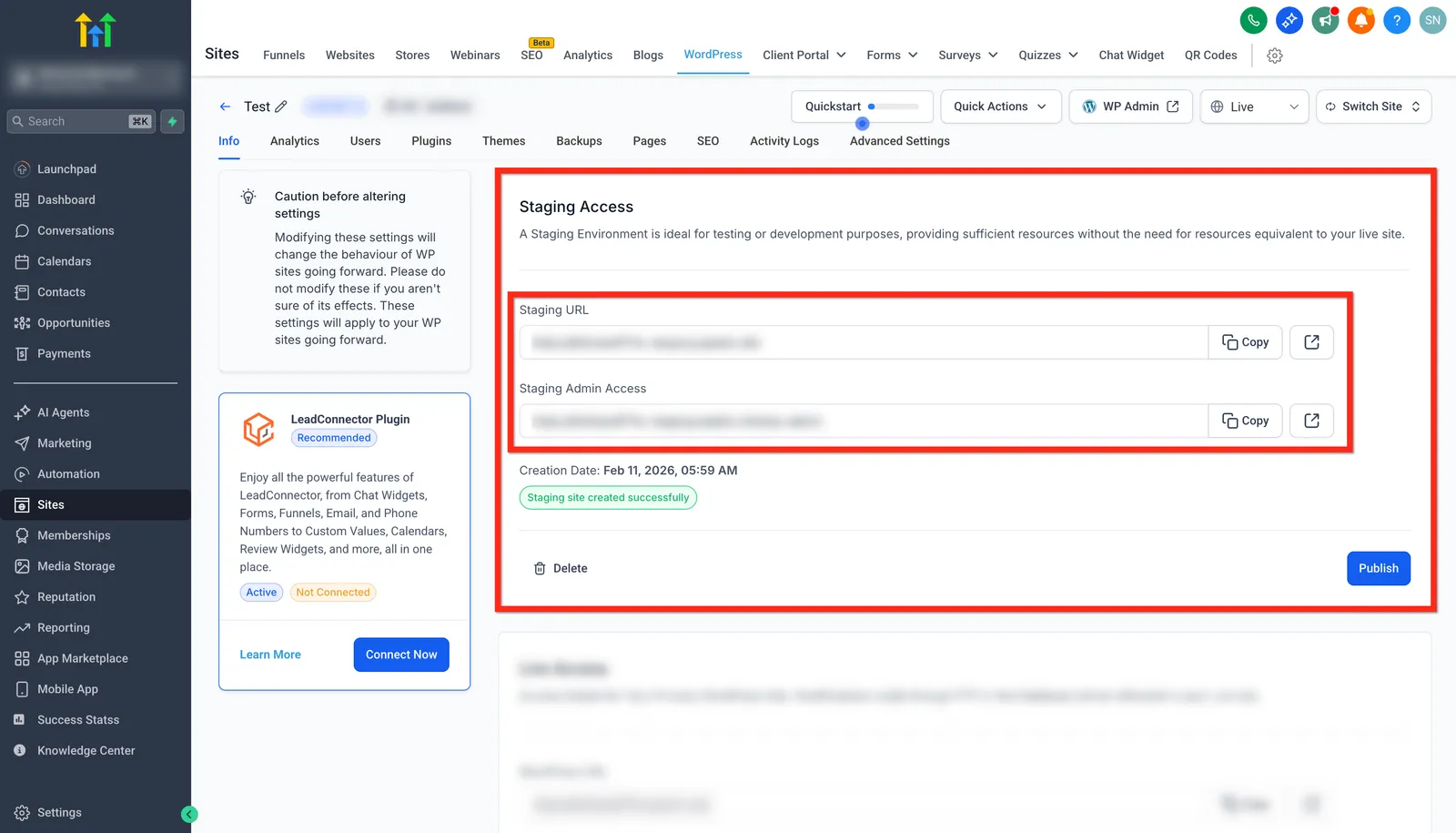Switch to the Plugins tab
1456x833 pixels.
click(431, 141)
